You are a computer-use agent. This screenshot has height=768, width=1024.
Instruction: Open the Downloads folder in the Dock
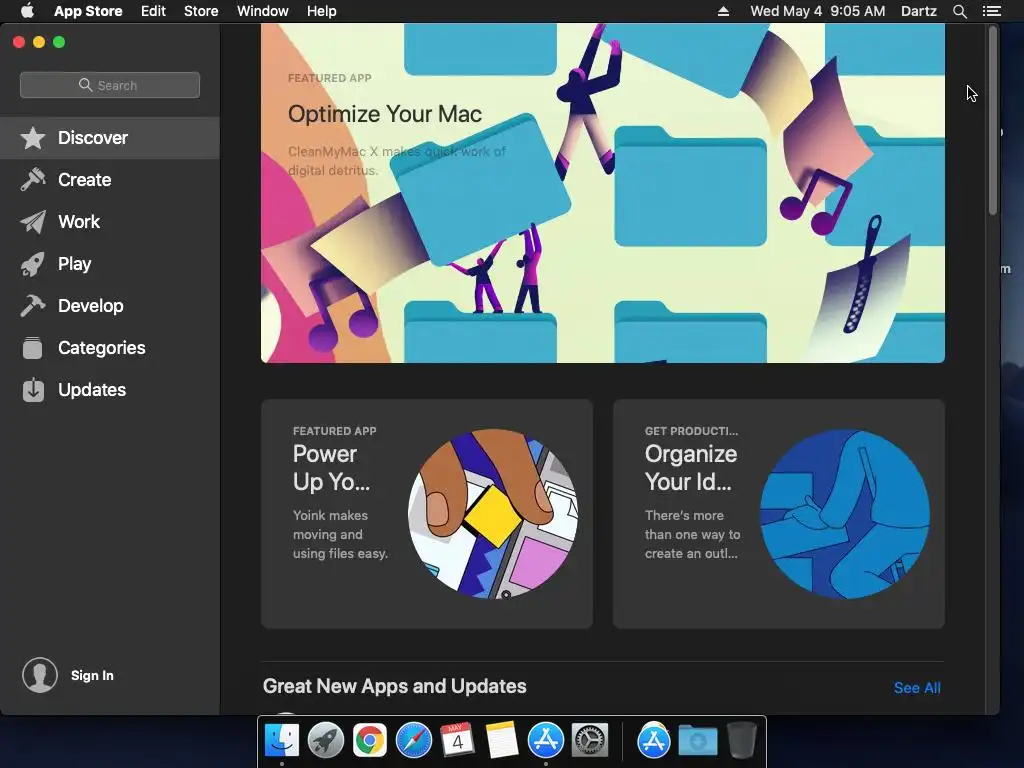click(x=697, y=741)
